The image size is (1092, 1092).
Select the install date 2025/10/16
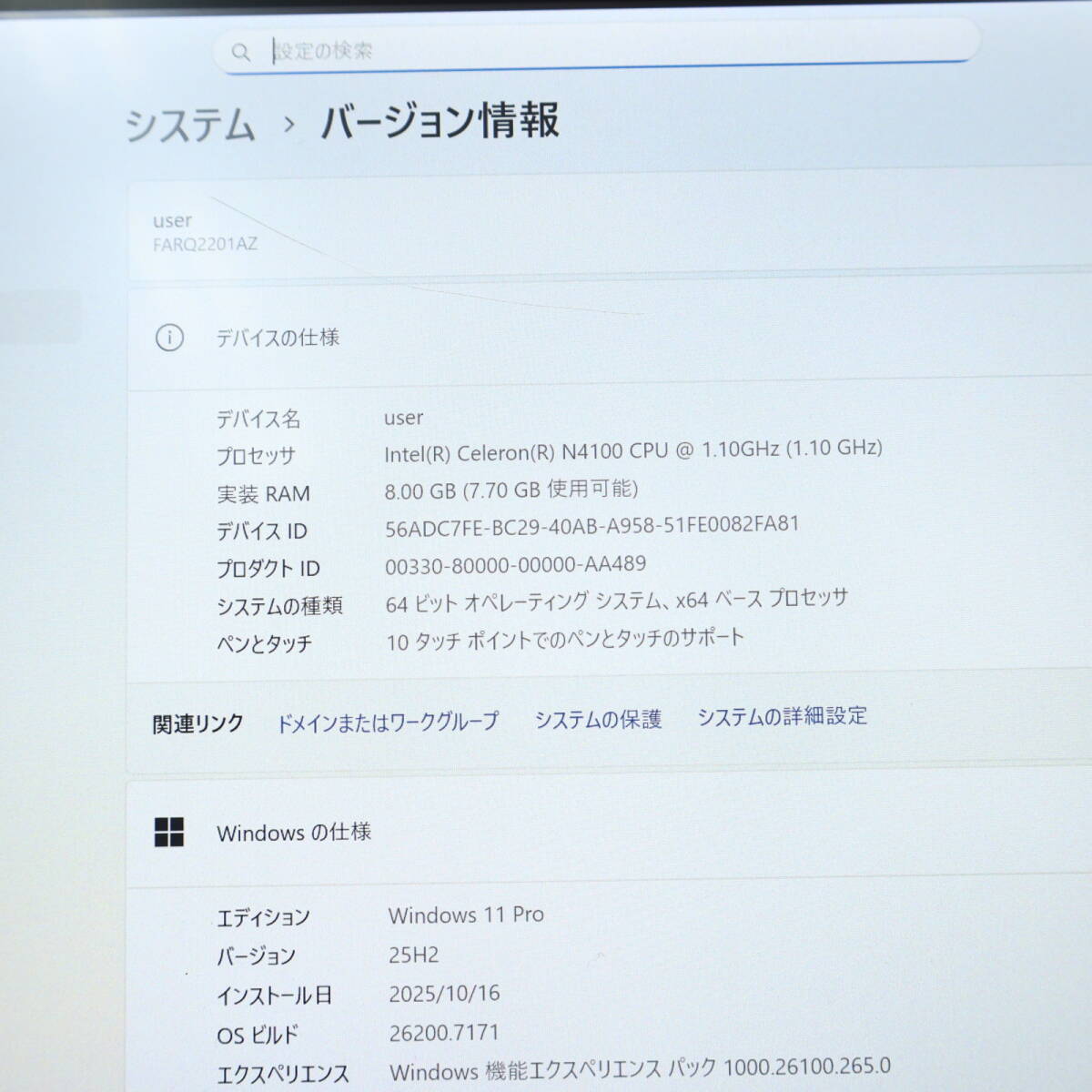(x=444, y=994)
